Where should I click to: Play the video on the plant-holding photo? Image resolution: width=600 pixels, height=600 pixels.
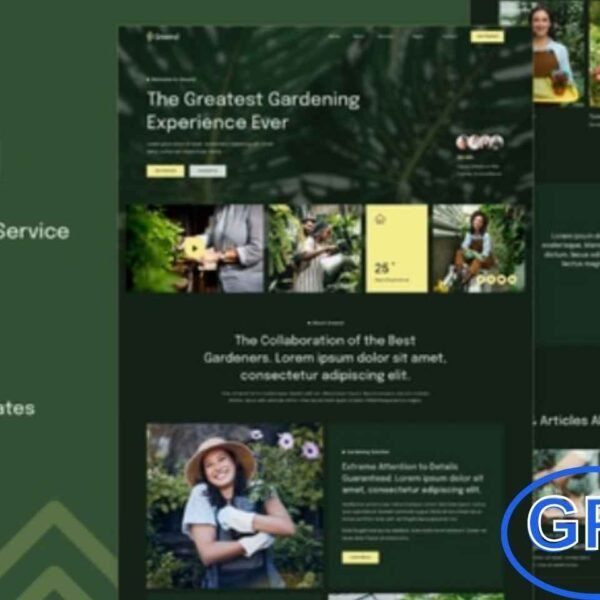pos(194,248)
